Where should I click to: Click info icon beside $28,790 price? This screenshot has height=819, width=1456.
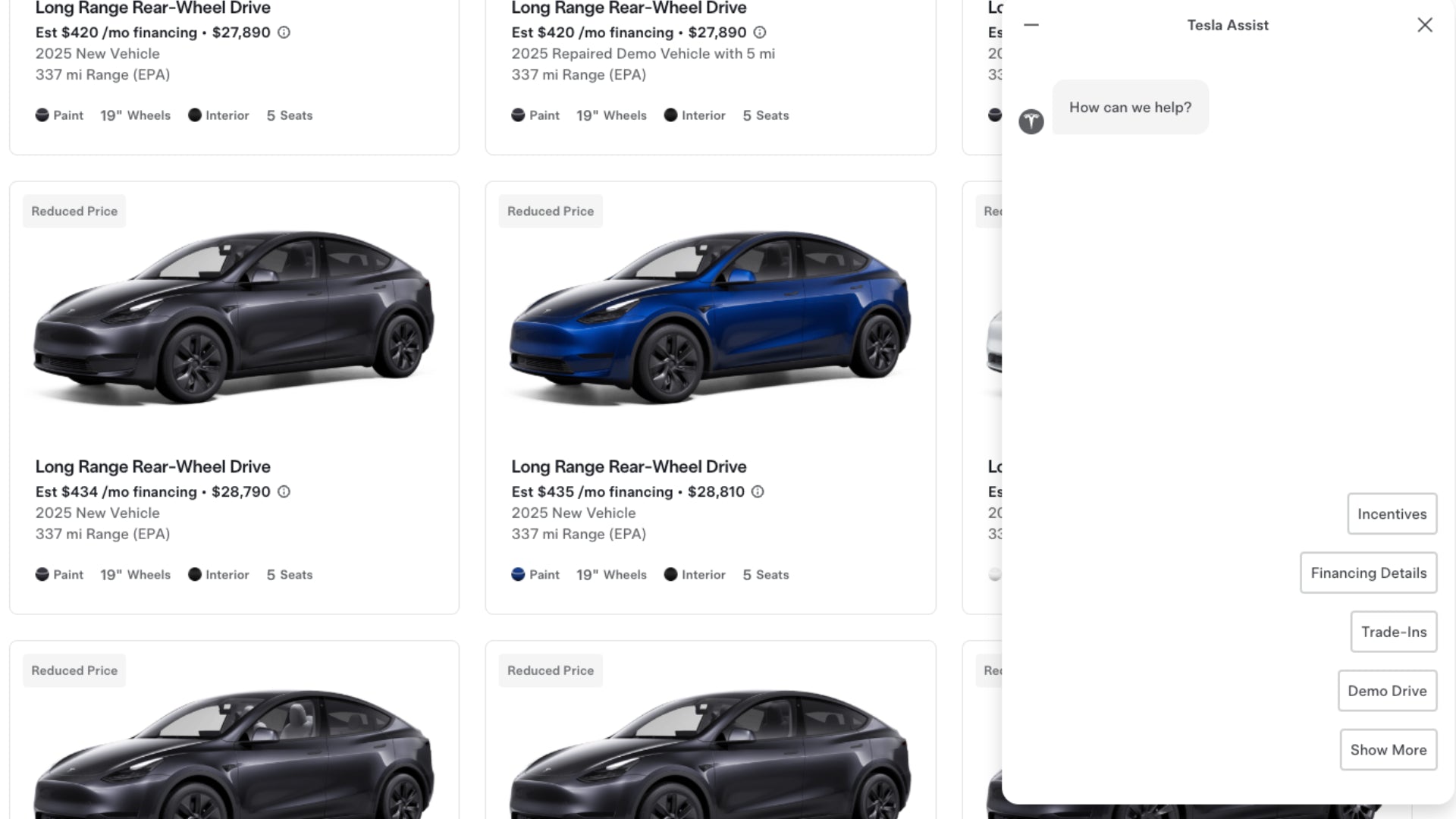click(x=284, y=491)
